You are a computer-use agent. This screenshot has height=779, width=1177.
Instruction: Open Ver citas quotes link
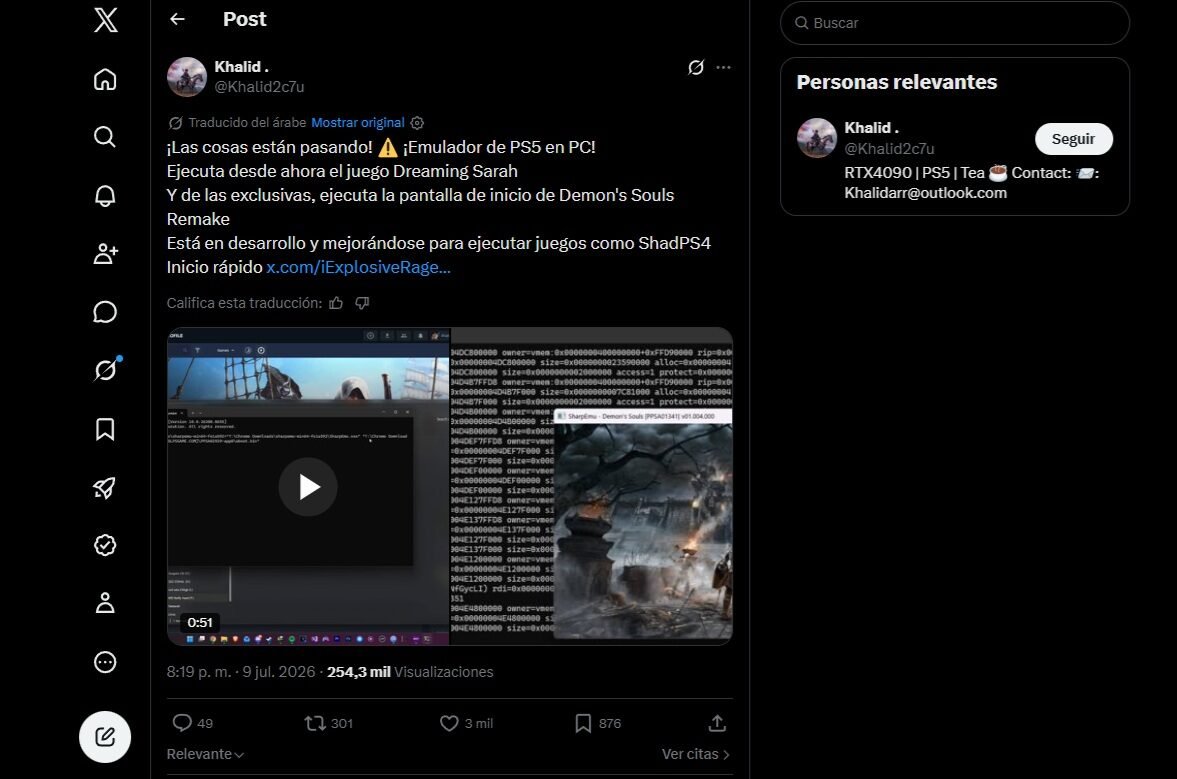pyautogui.click(x=696, y=754)
